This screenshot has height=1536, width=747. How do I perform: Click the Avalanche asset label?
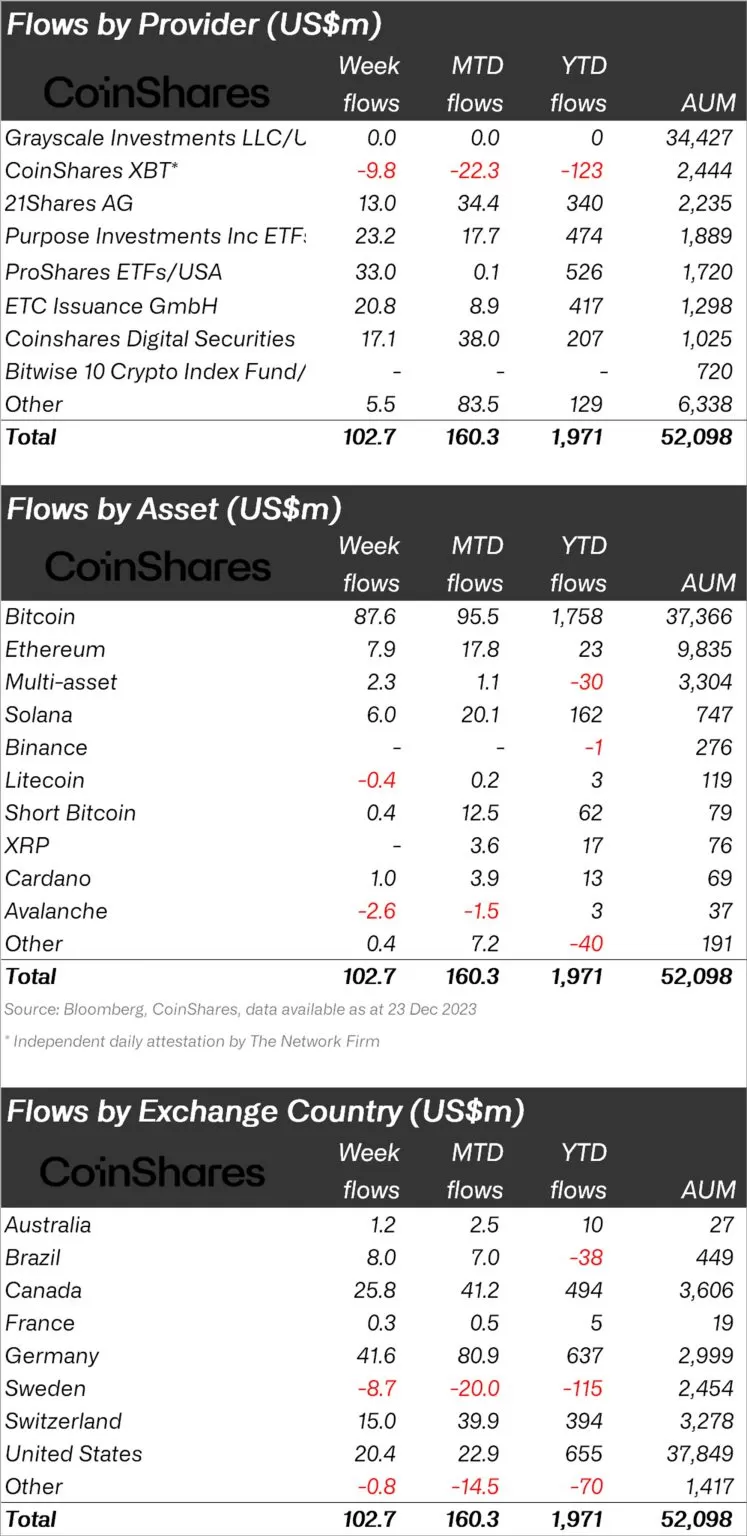(56, 911)
